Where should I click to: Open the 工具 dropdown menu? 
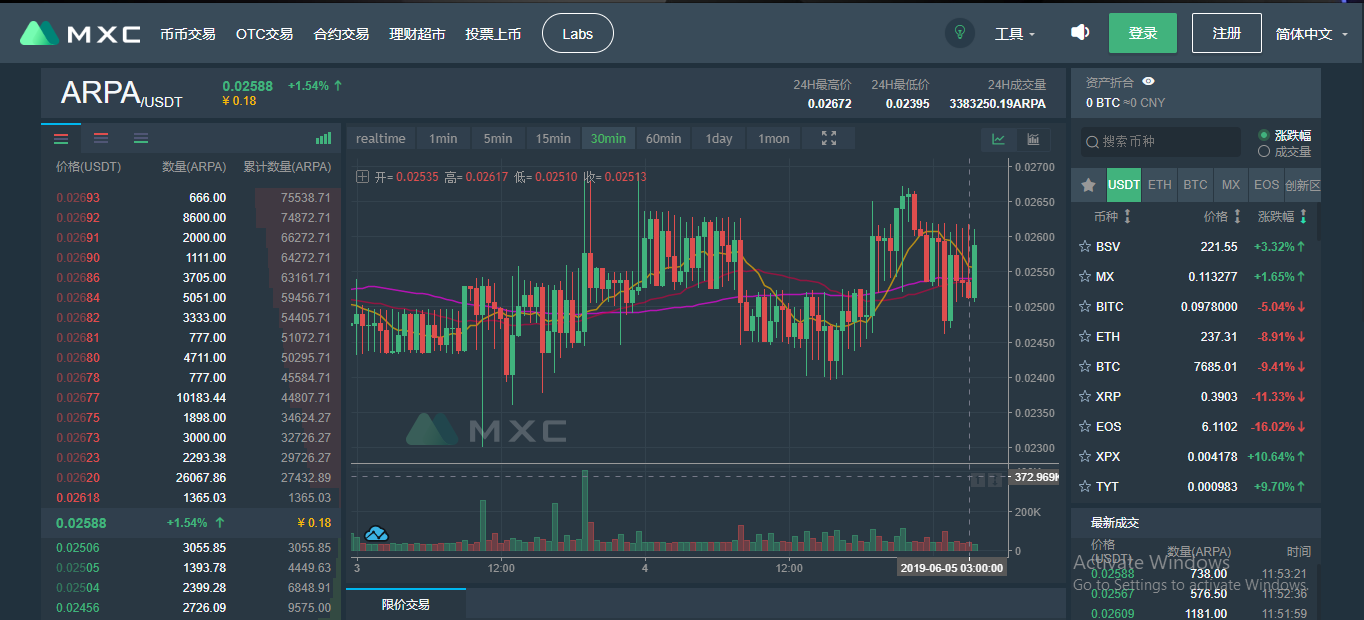(1015, 34)
